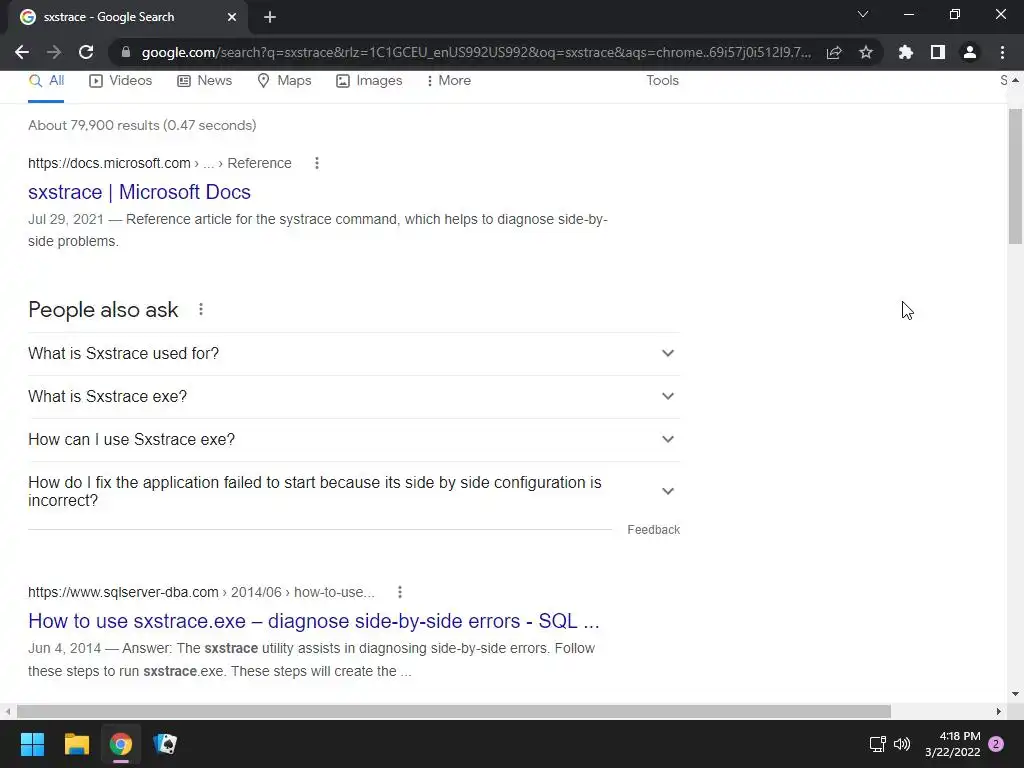This screenshot has width=1024, height=768.
Task: Bookmark this page with the star
Action: pyautogui.click(x=866, y=52)
